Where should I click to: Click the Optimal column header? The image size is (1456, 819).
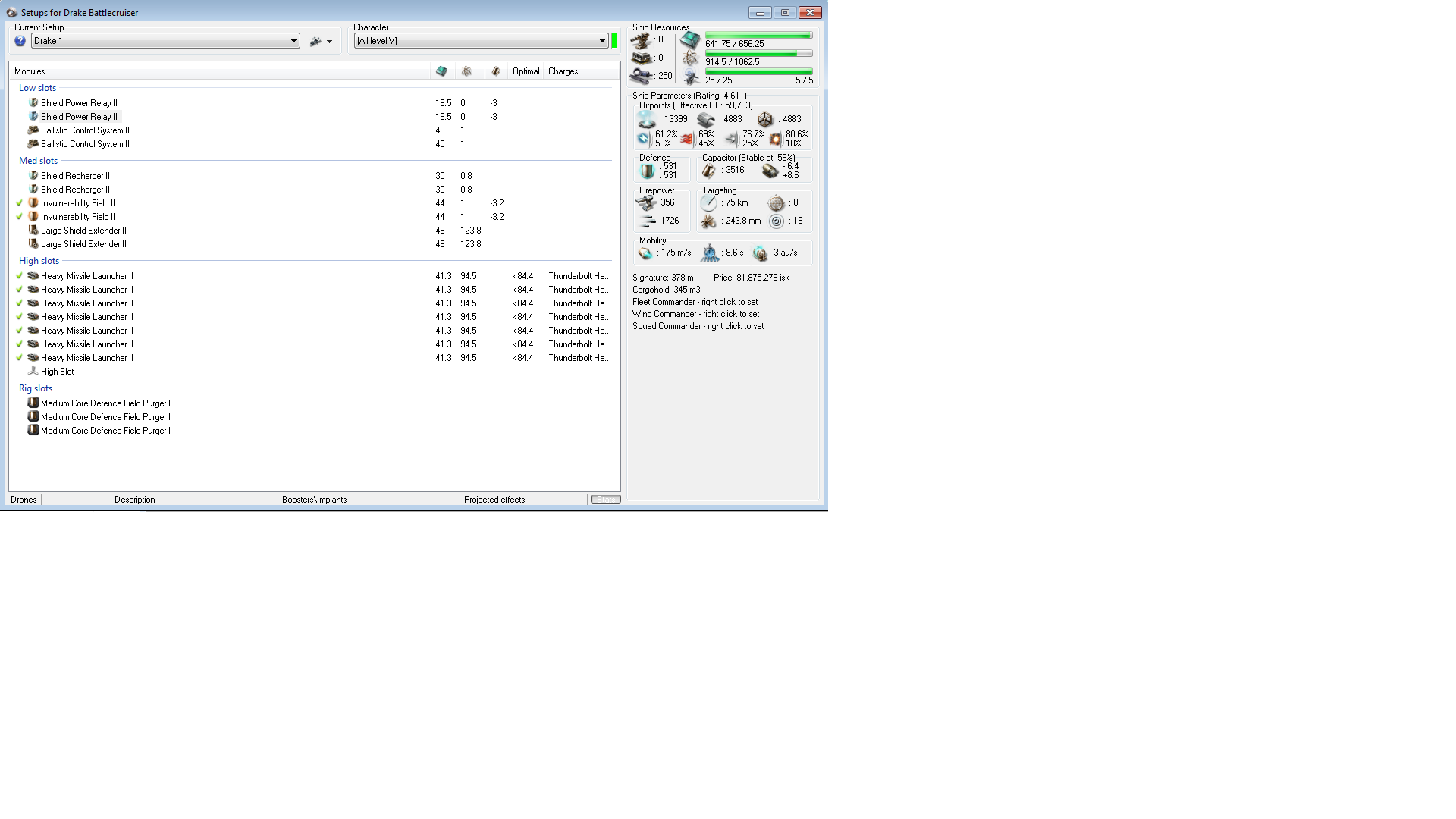pyautogui.click(x=526, y=71)
